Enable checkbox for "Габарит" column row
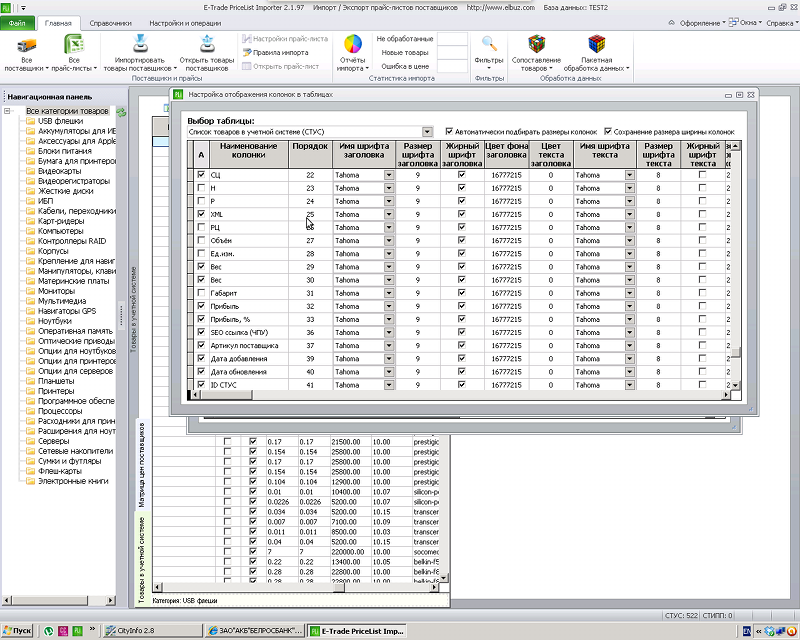The image size is (800, 640). click(201, 293)
